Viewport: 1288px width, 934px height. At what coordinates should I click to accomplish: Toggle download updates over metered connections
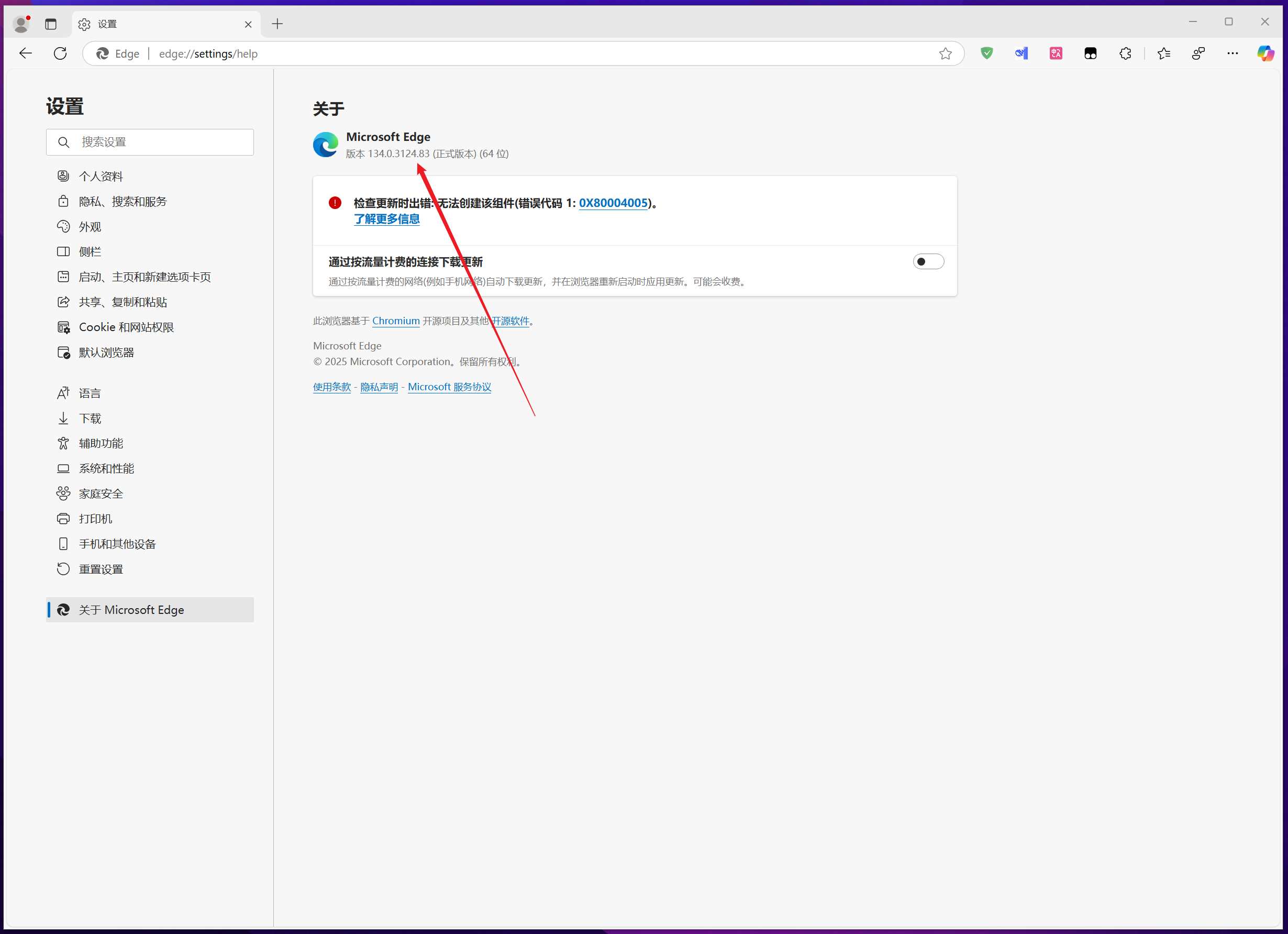coord(928,261)
